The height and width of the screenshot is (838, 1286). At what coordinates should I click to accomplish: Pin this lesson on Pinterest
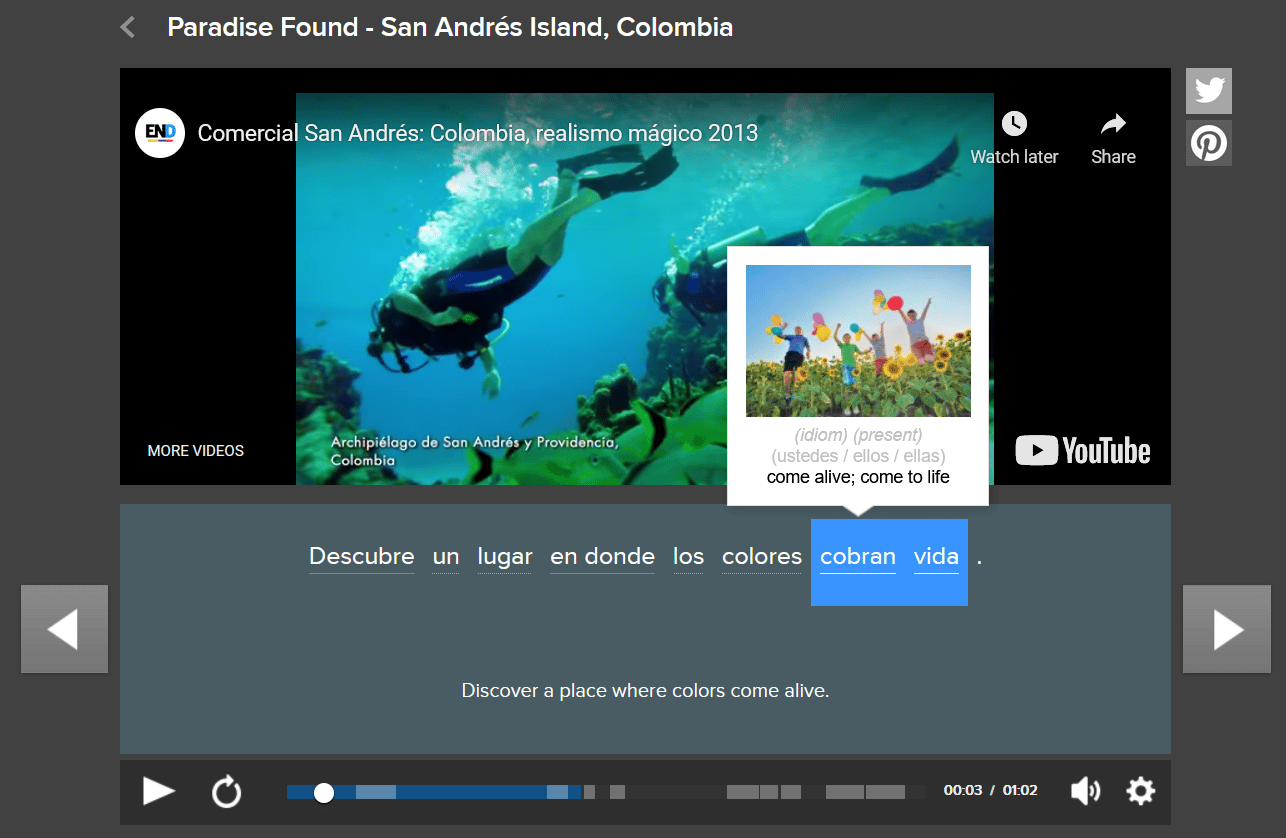(1208, 144)
